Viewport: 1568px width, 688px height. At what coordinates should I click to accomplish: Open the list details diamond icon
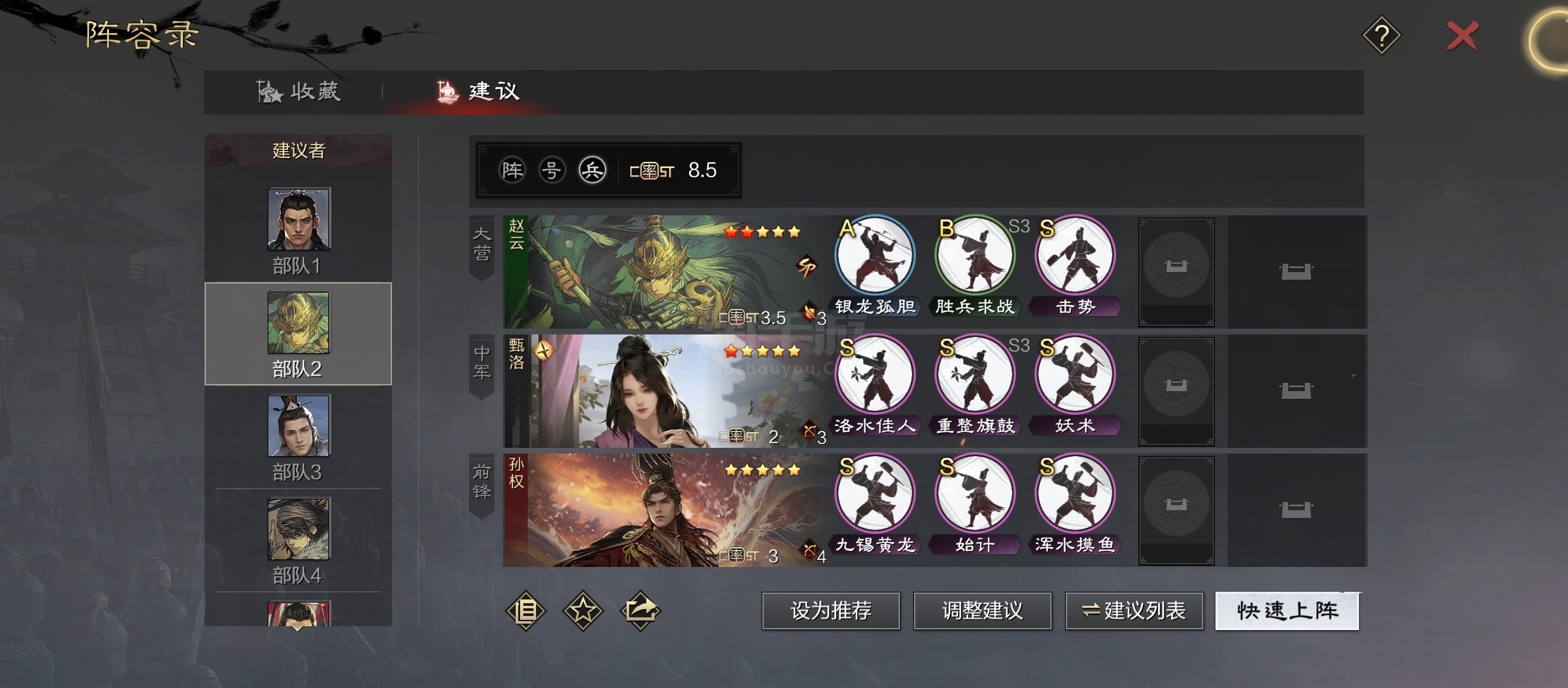click(x=526, y=611)
